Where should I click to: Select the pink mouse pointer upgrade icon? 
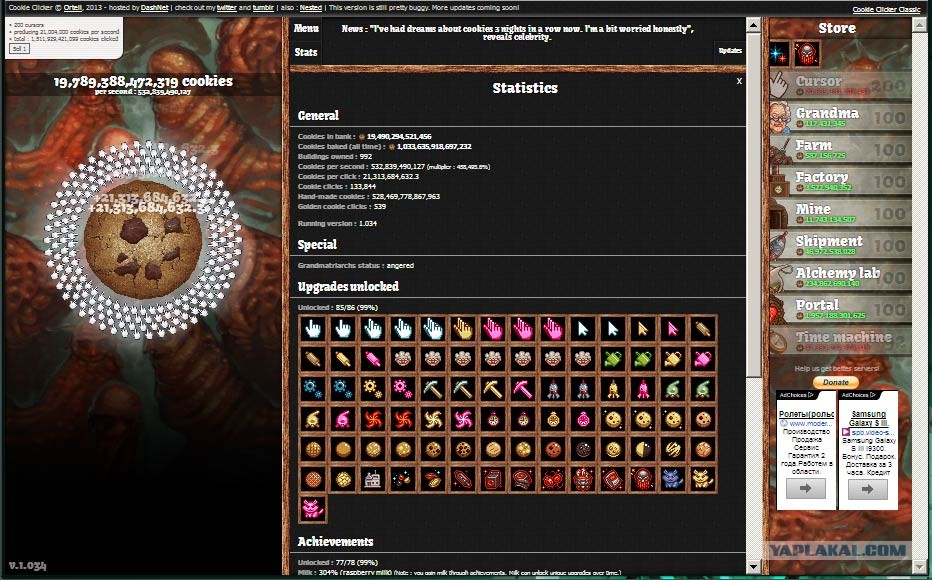coord(672,329)
